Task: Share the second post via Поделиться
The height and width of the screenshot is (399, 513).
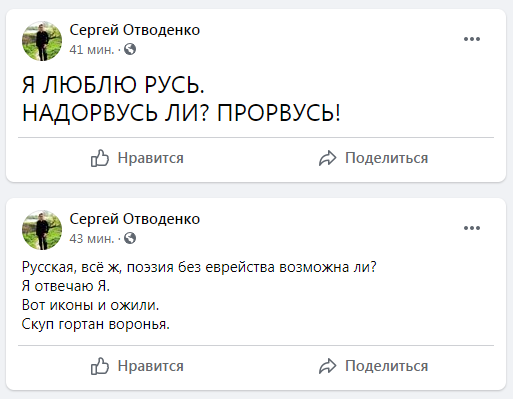Action: (373, 366)
